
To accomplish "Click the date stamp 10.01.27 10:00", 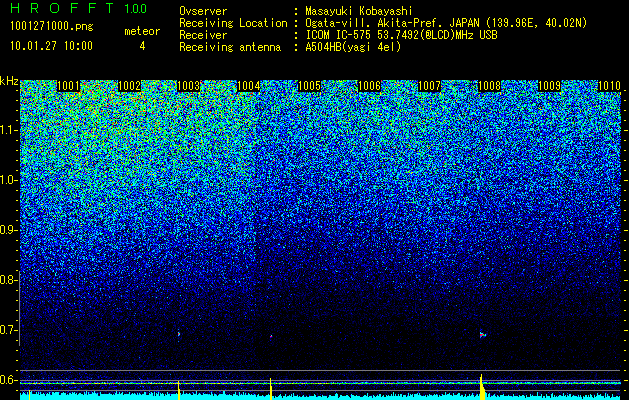I will point(51,46).
